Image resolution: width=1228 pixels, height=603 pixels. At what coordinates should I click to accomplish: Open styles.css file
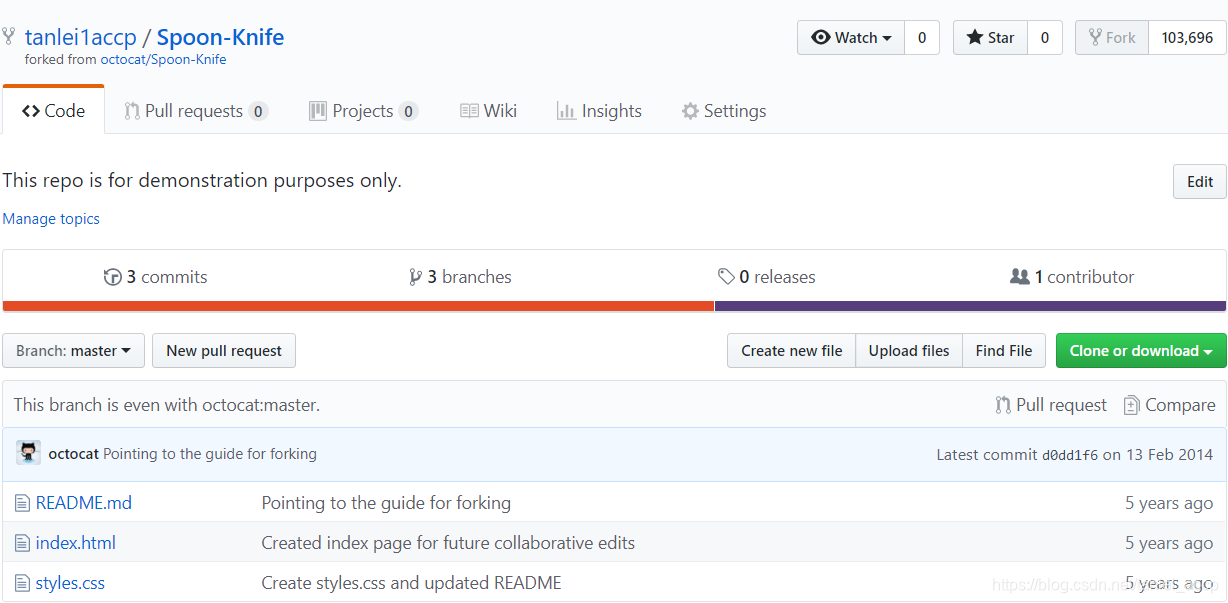pyautogui.click(x=70, y=583)
